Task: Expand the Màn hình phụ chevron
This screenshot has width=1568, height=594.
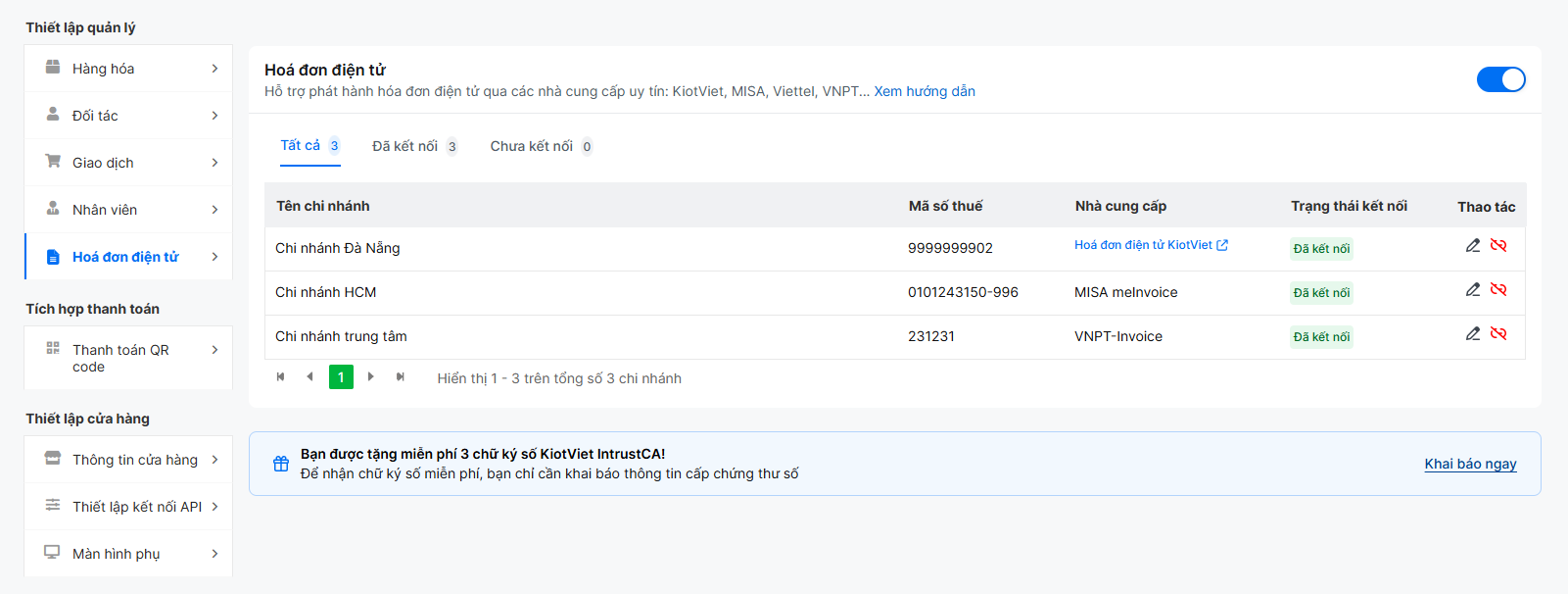Action: 214,554
